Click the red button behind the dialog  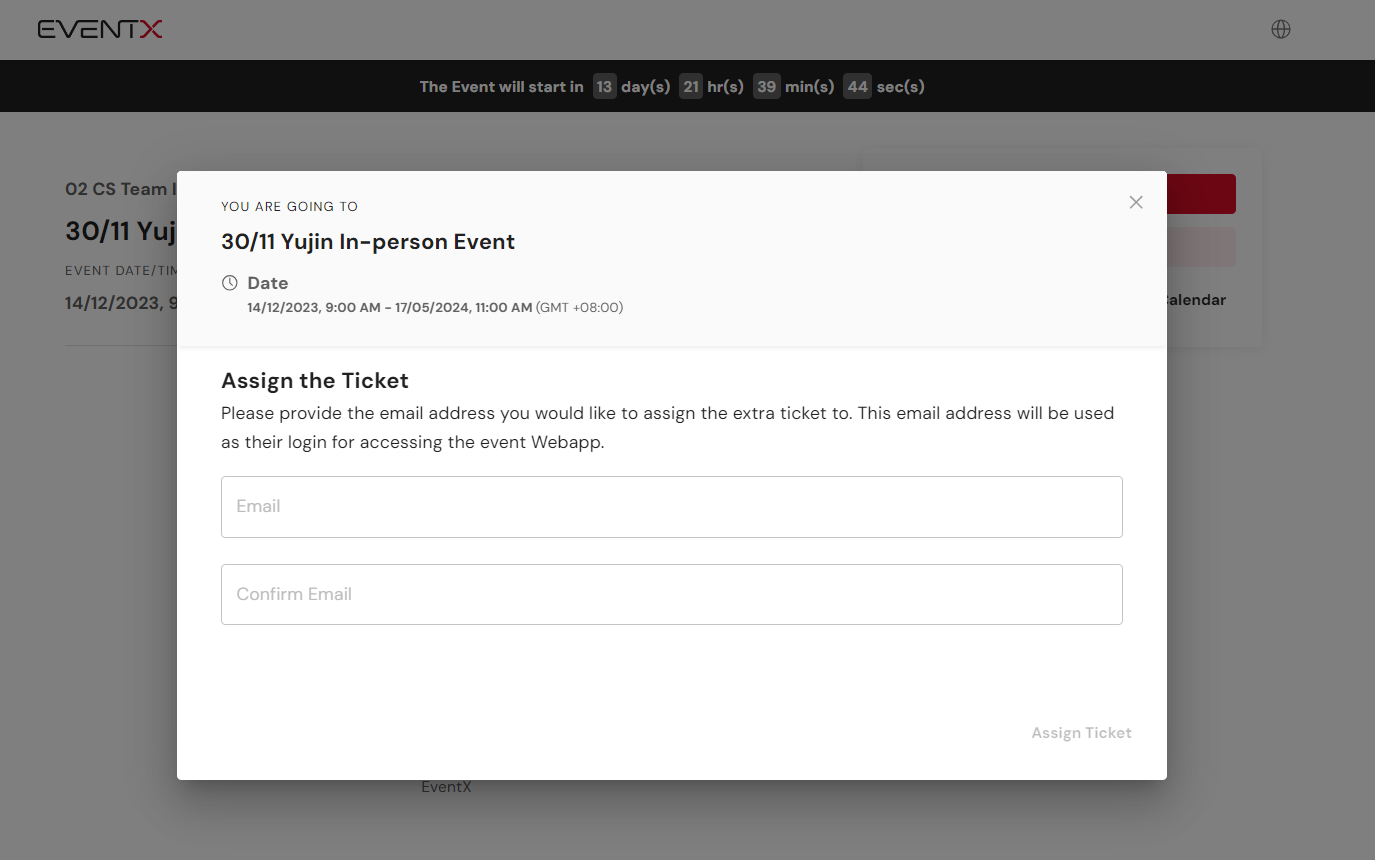click(x=1201, y=194)
